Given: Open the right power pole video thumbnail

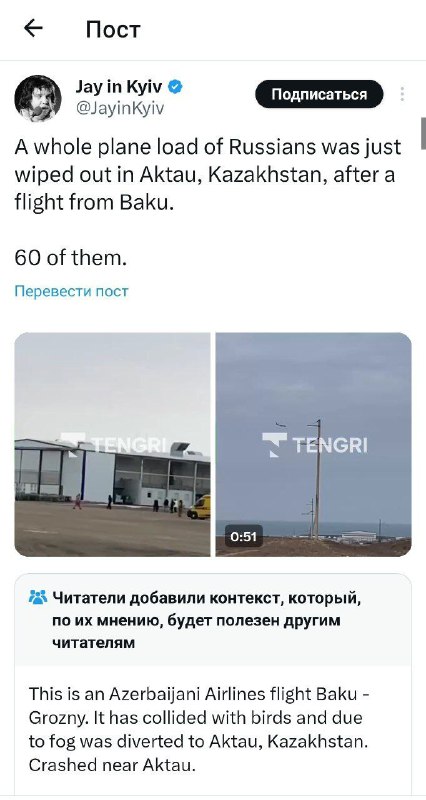Looking at the screenshot, I should [x=313, y=444].
